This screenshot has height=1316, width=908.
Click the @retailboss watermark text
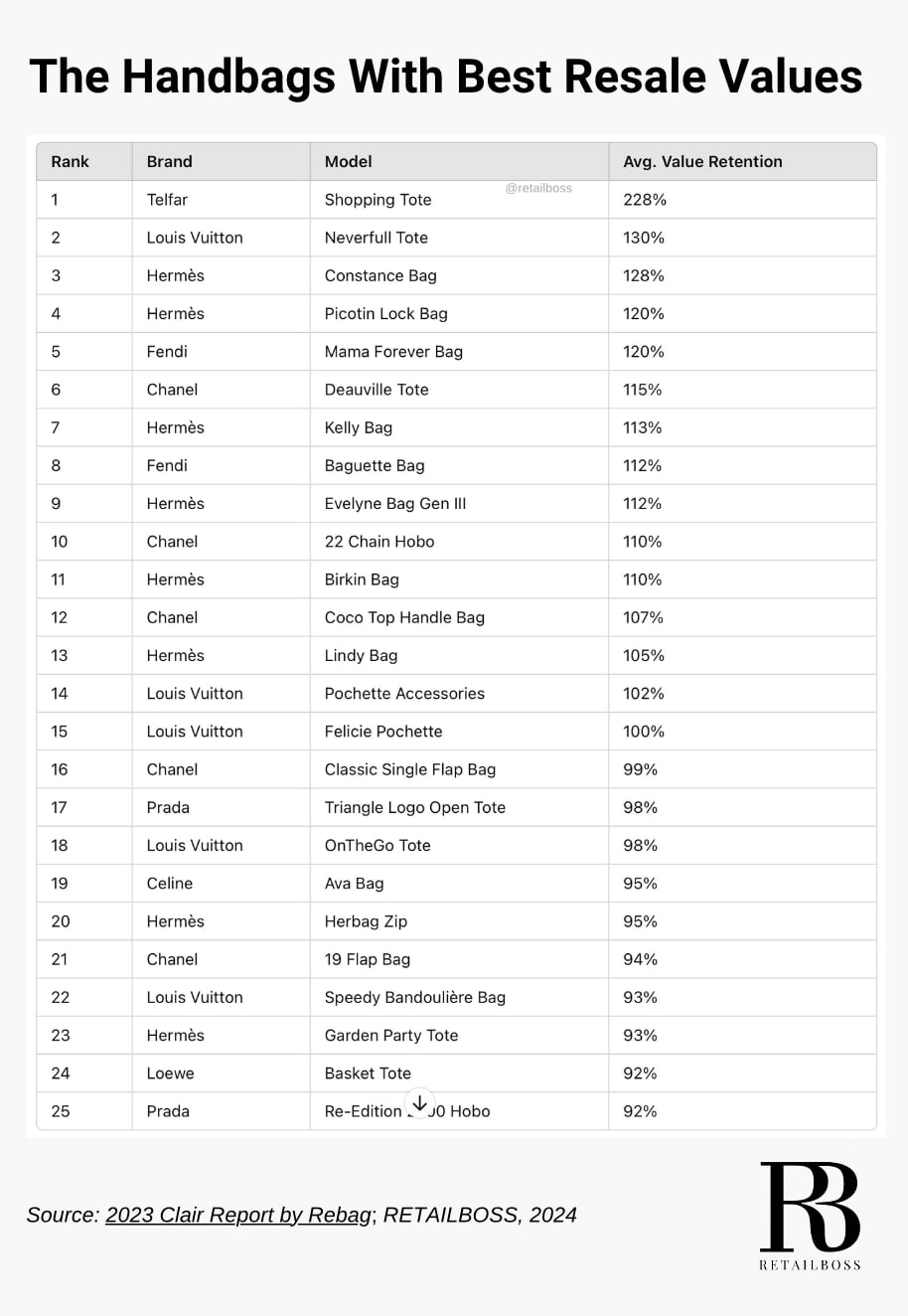tap(538, 188)
